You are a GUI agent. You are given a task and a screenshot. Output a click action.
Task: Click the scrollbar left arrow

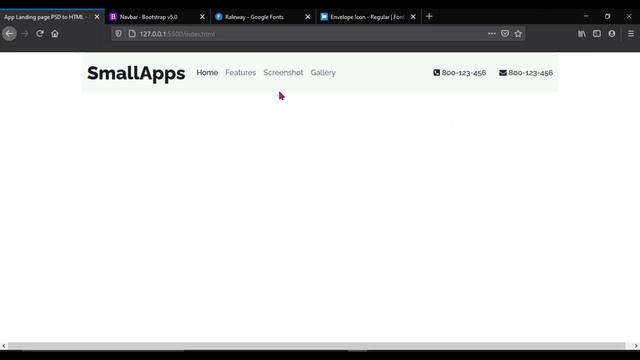click(x=4, y=346)
